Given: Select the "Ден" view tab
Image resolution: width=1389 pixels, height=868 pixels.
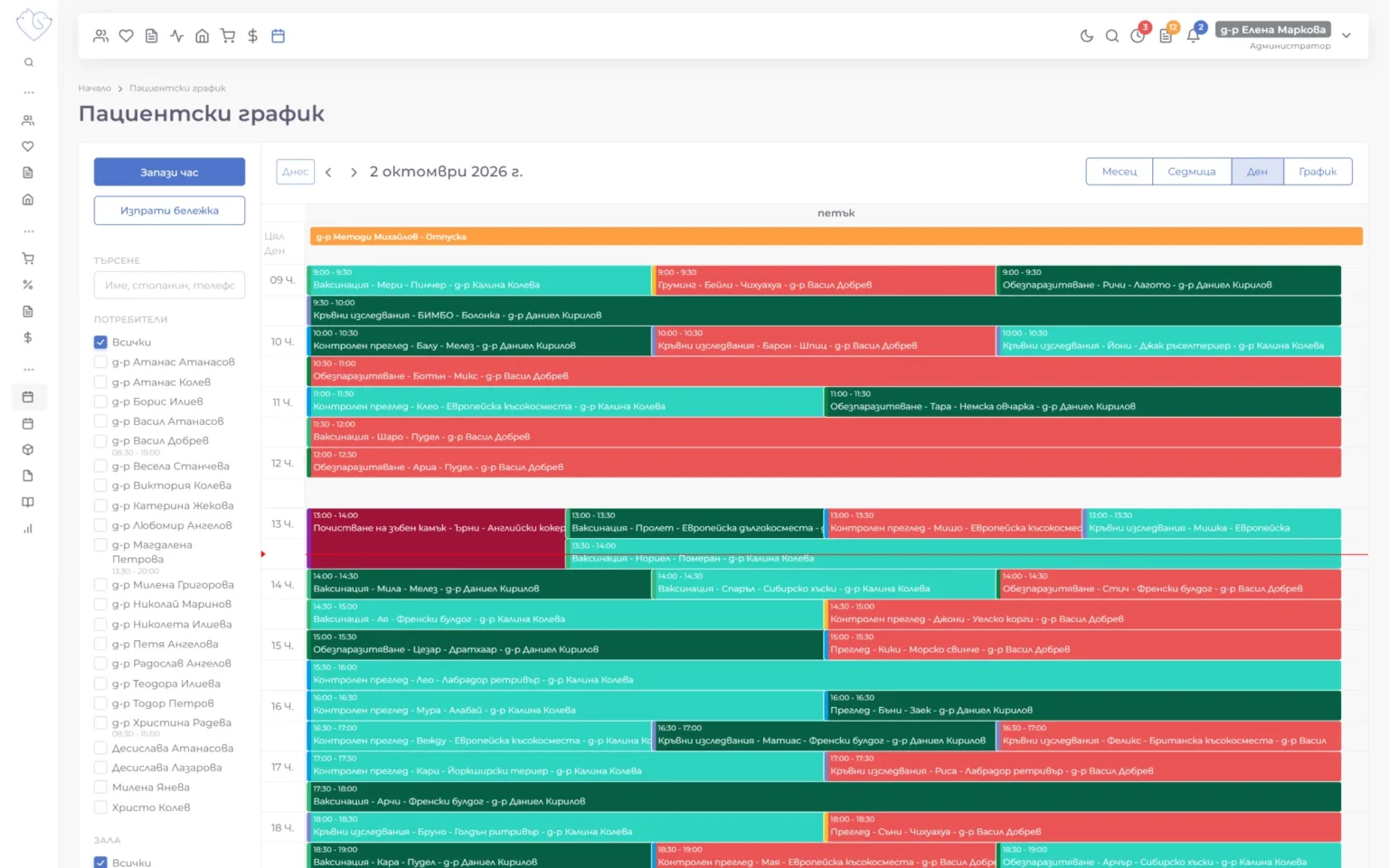Looking at the screenshot, I should click(x=1257, y=172).
